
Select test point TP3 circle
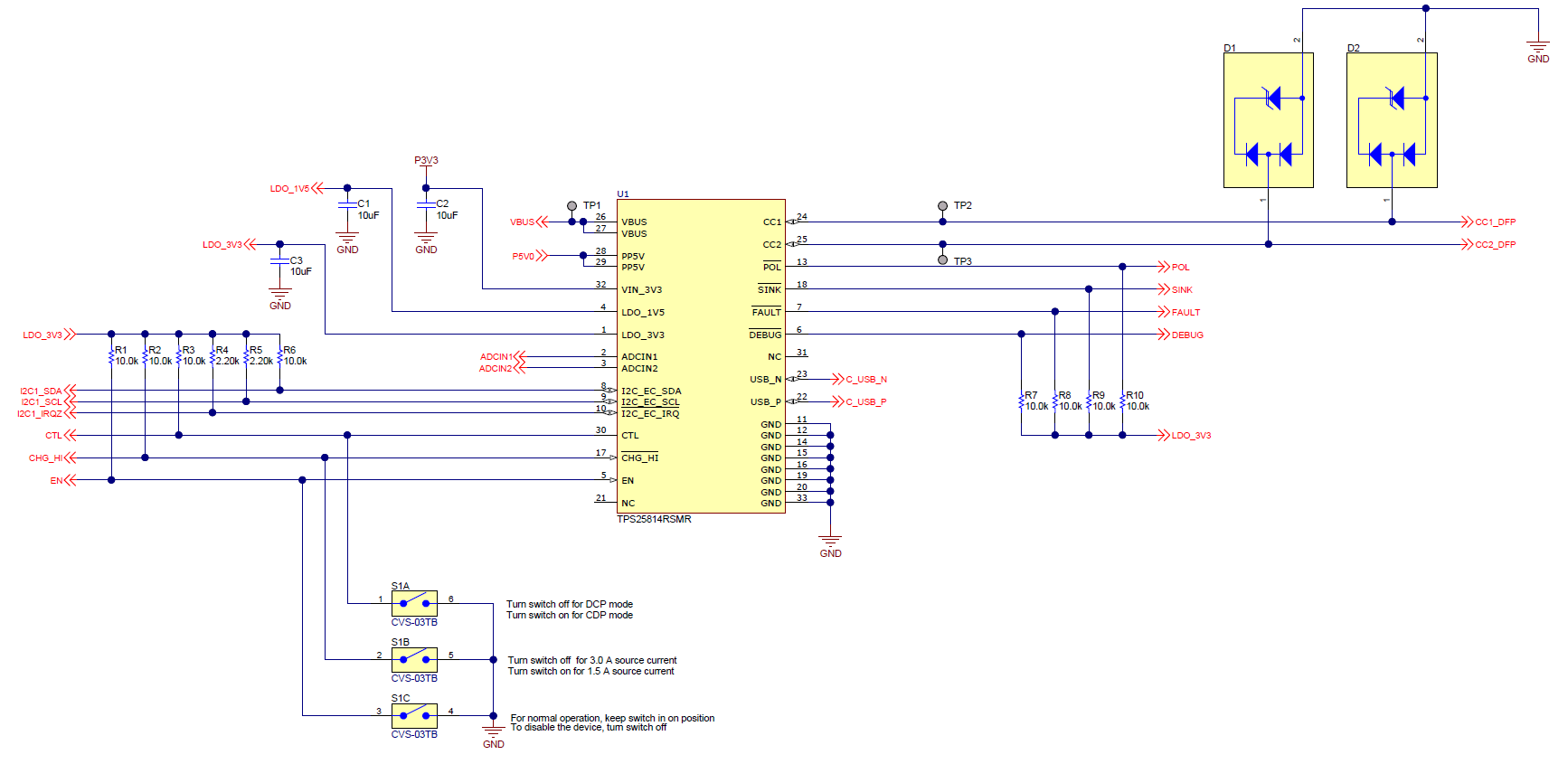(x=942, y=260)
